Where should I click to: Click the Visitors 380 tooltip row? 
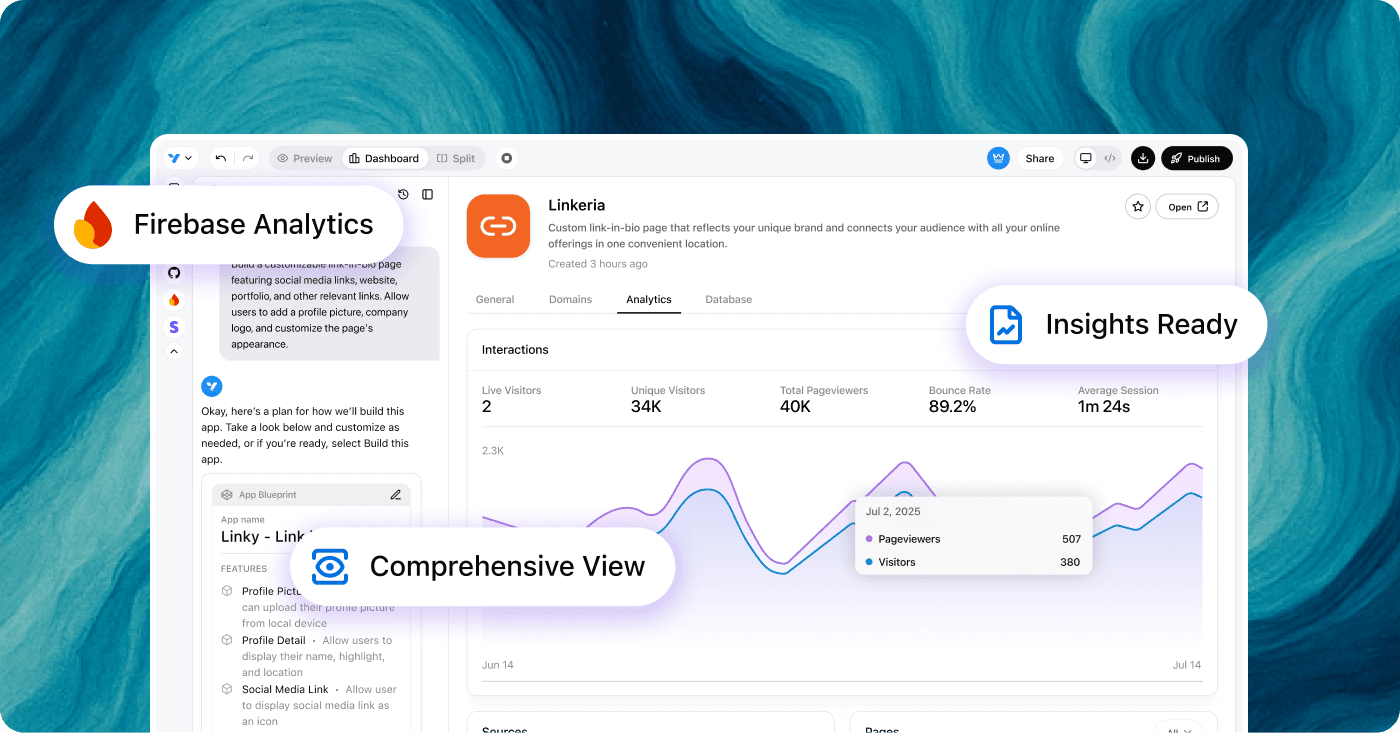pos(973,562)
